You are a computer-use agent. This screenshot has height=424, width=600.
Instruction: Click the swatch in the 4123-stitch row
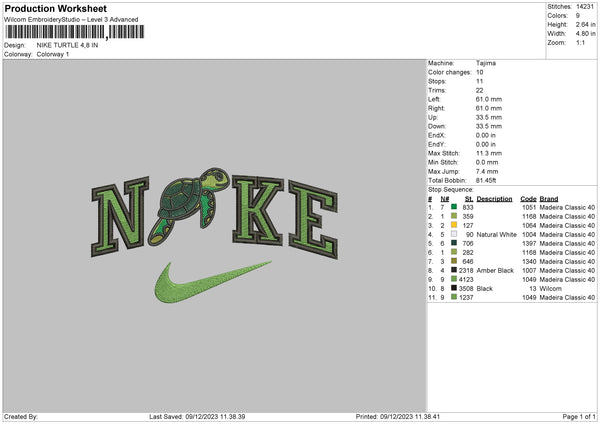pos(454,279)
